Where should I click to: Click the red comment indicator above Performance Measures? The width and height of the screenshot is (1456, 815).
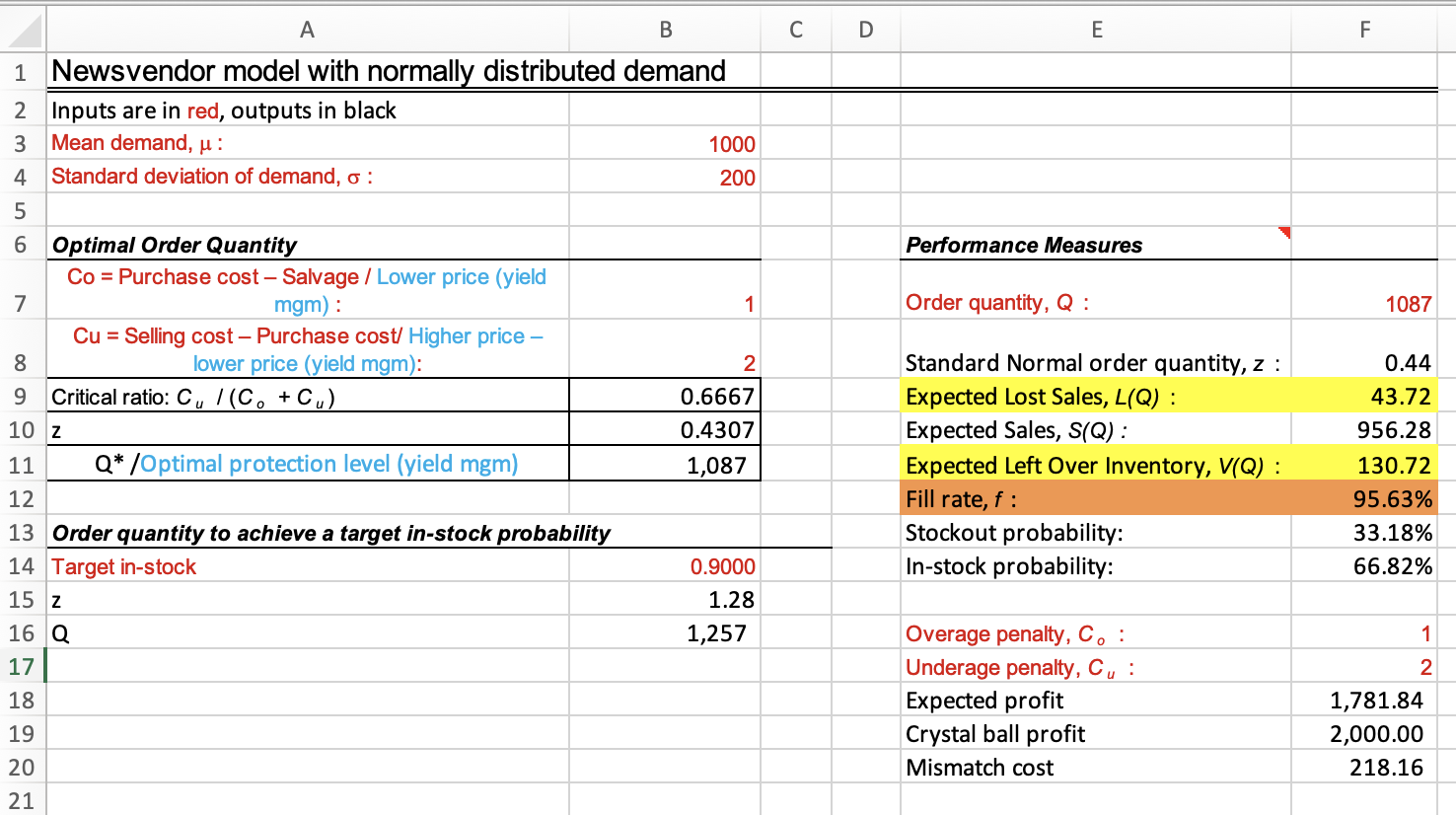[x=1284, y=231]
